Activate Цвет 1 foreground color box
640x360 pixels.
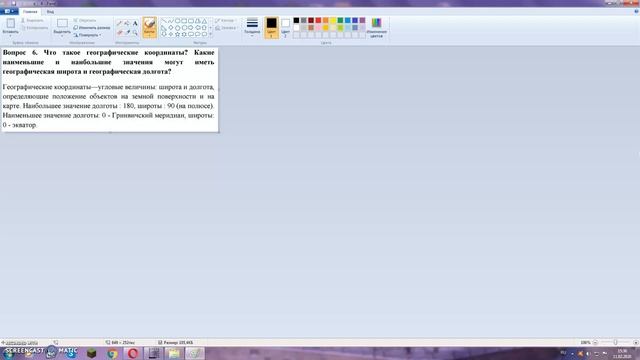271,27
